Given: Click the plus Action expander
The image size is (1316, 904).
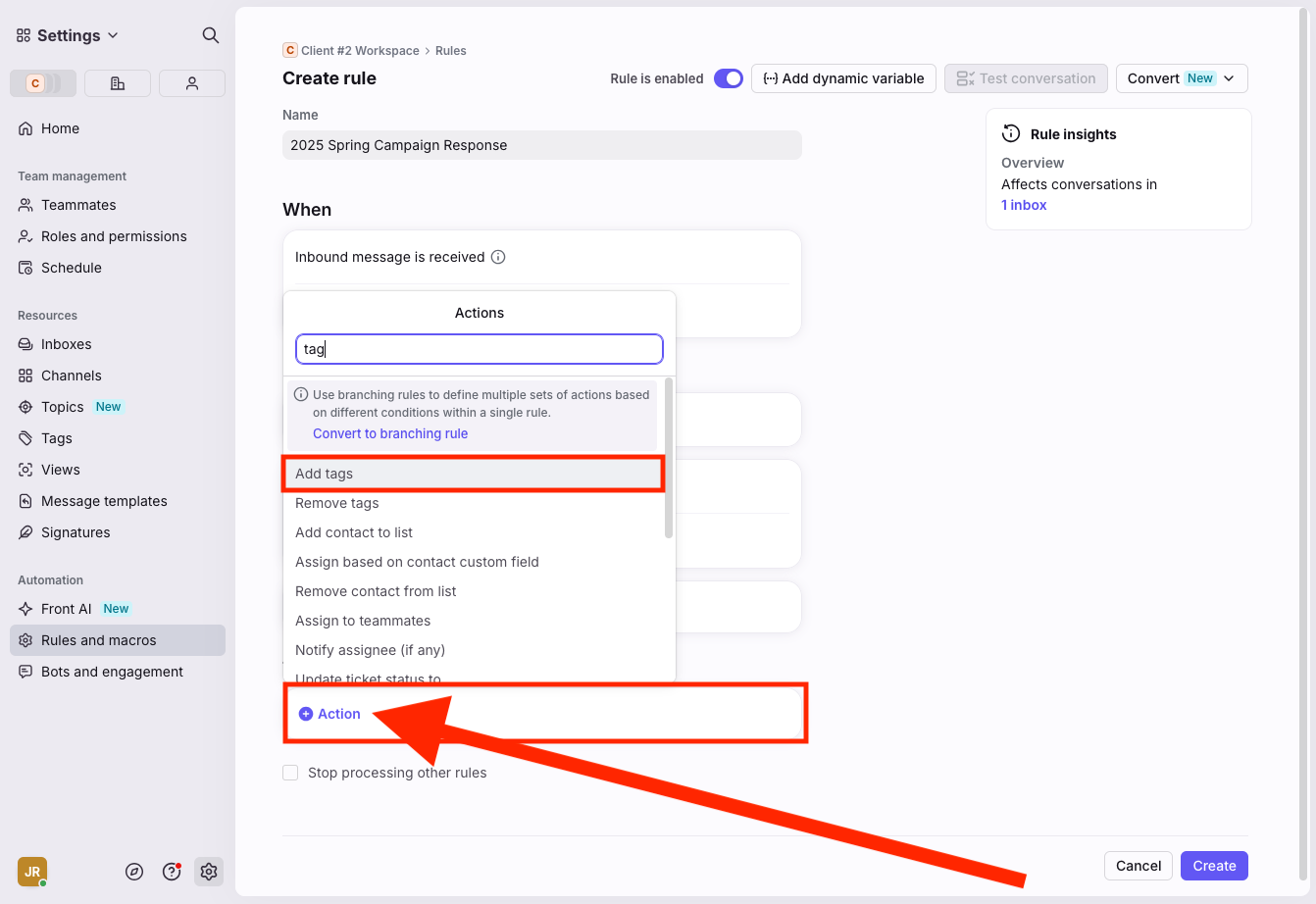Looking at the screenshot, I should [x=329, y=714].
